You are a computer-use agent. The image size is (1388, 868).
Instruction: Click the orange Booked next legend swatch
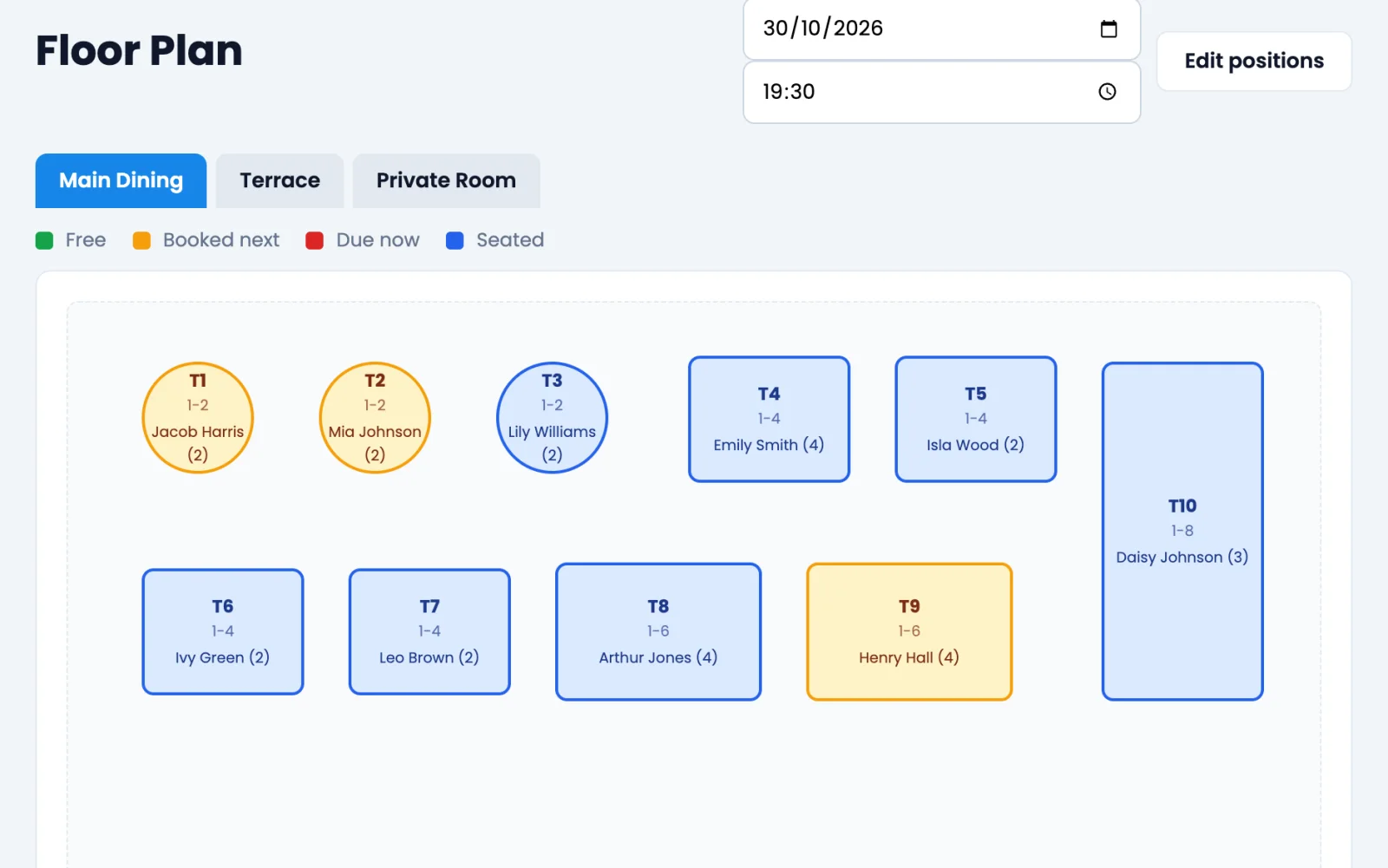(x=141, y=240)
